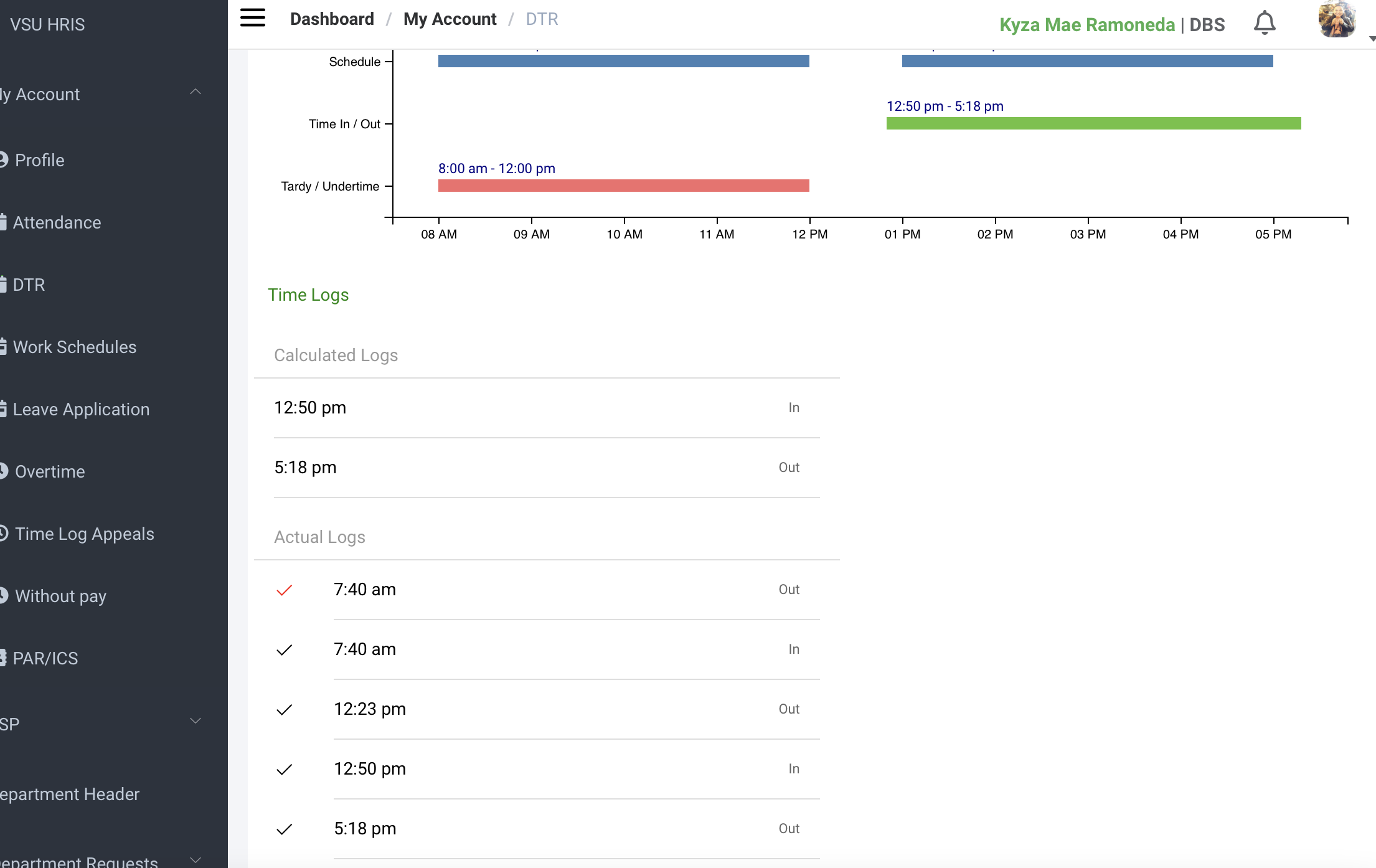Select Without pay in the sidebar
This screenshot has width=1376, height=868.
point(60,596)
